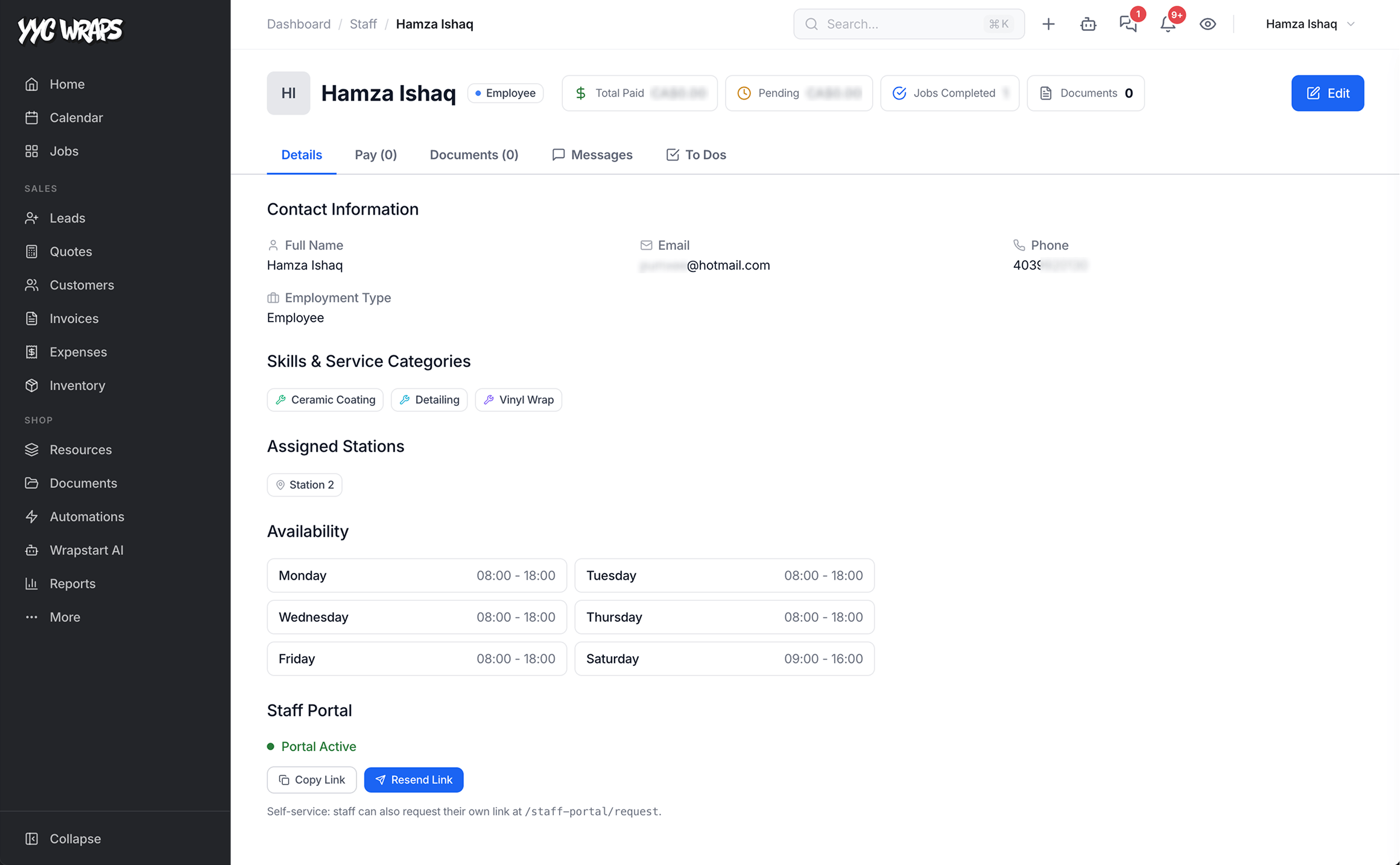1400x865 pixels.
Task: Switch to the Documents (0) tab
Action: click(474, 155)
